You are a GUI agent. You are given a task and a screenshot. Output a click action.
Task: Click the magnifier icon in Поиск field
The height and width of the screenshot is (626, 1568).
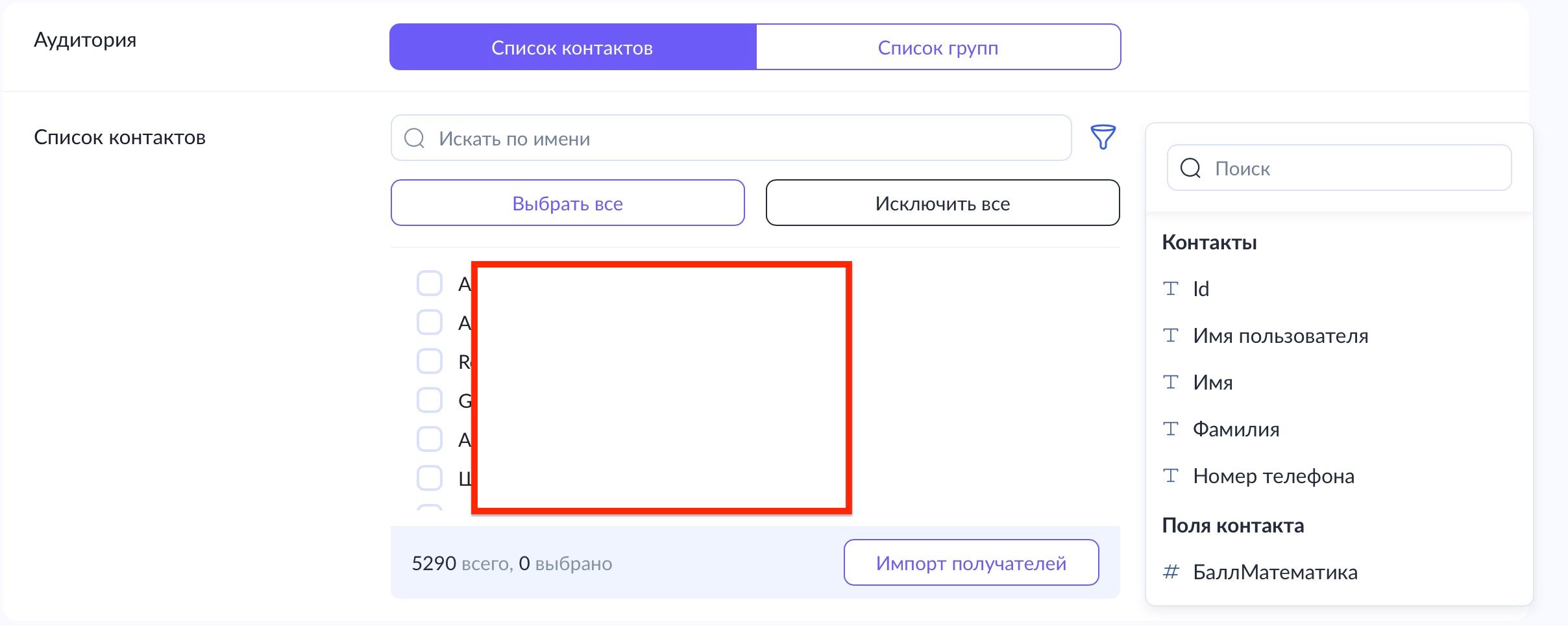click(1190, 168)
